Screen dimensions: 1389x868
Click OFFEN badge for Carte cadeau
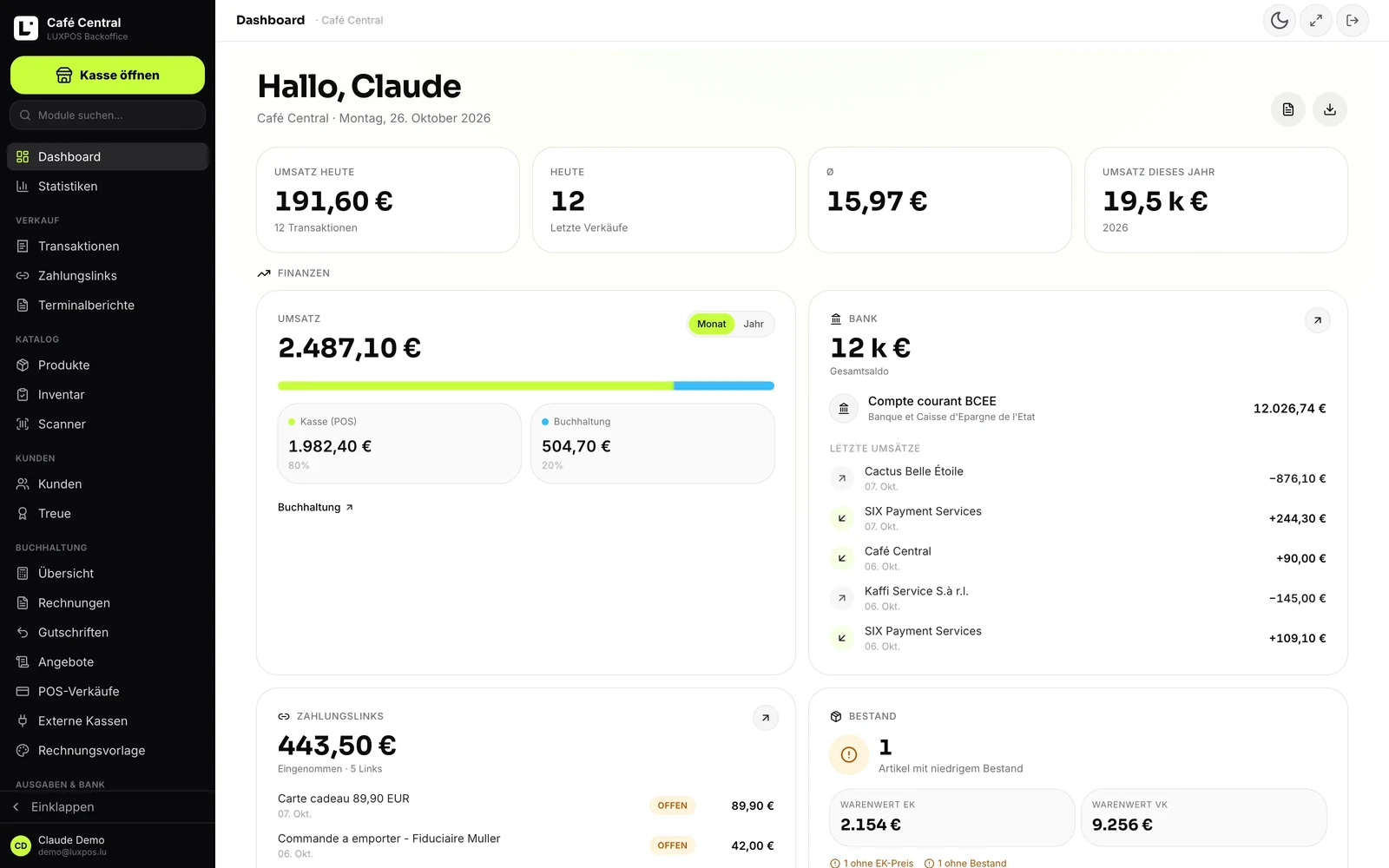click(673, 806)
